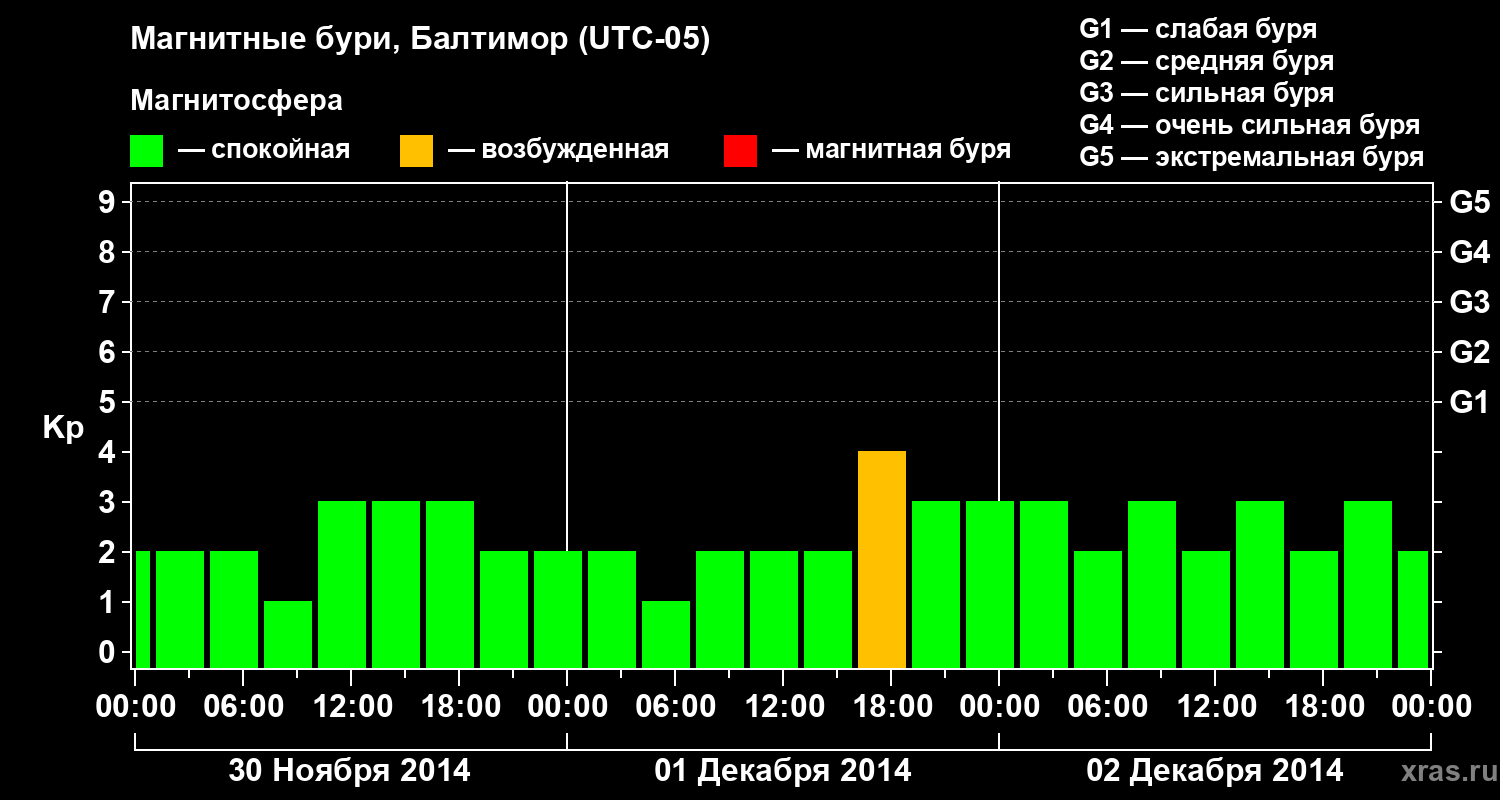This screenshot has height=800, width=1500.
Task: Click the 18:00 time label above 01 Декабря
Action: click(891, 707)
